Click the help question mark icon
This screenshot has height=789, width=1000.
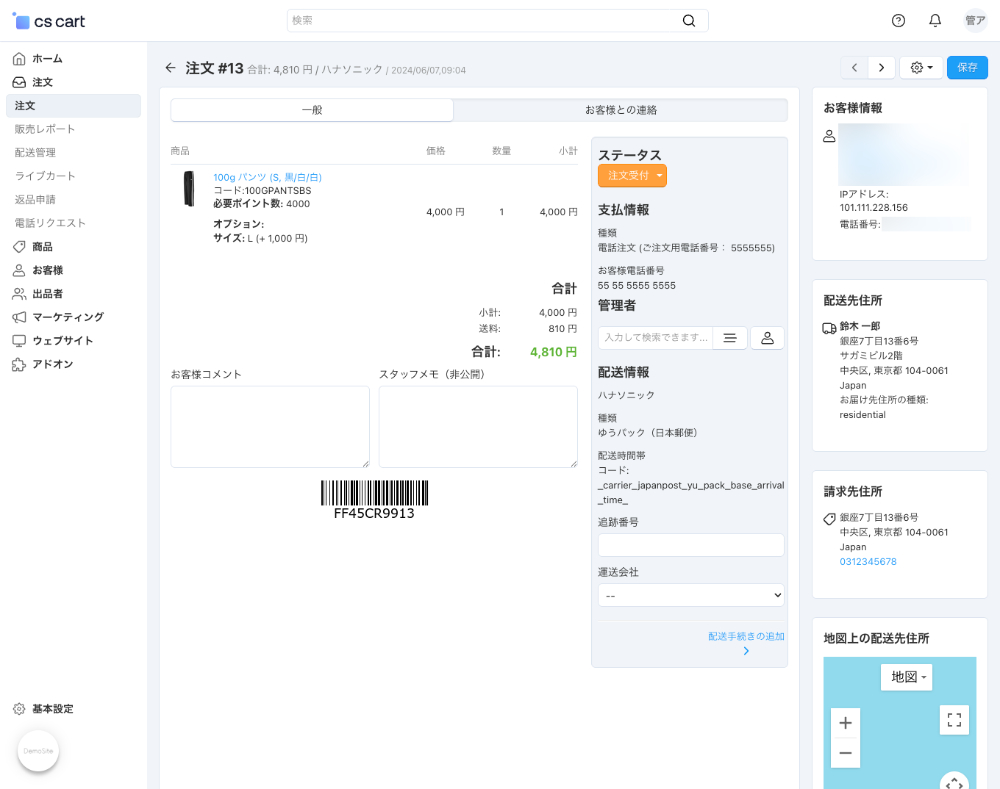tap(897, 20)
